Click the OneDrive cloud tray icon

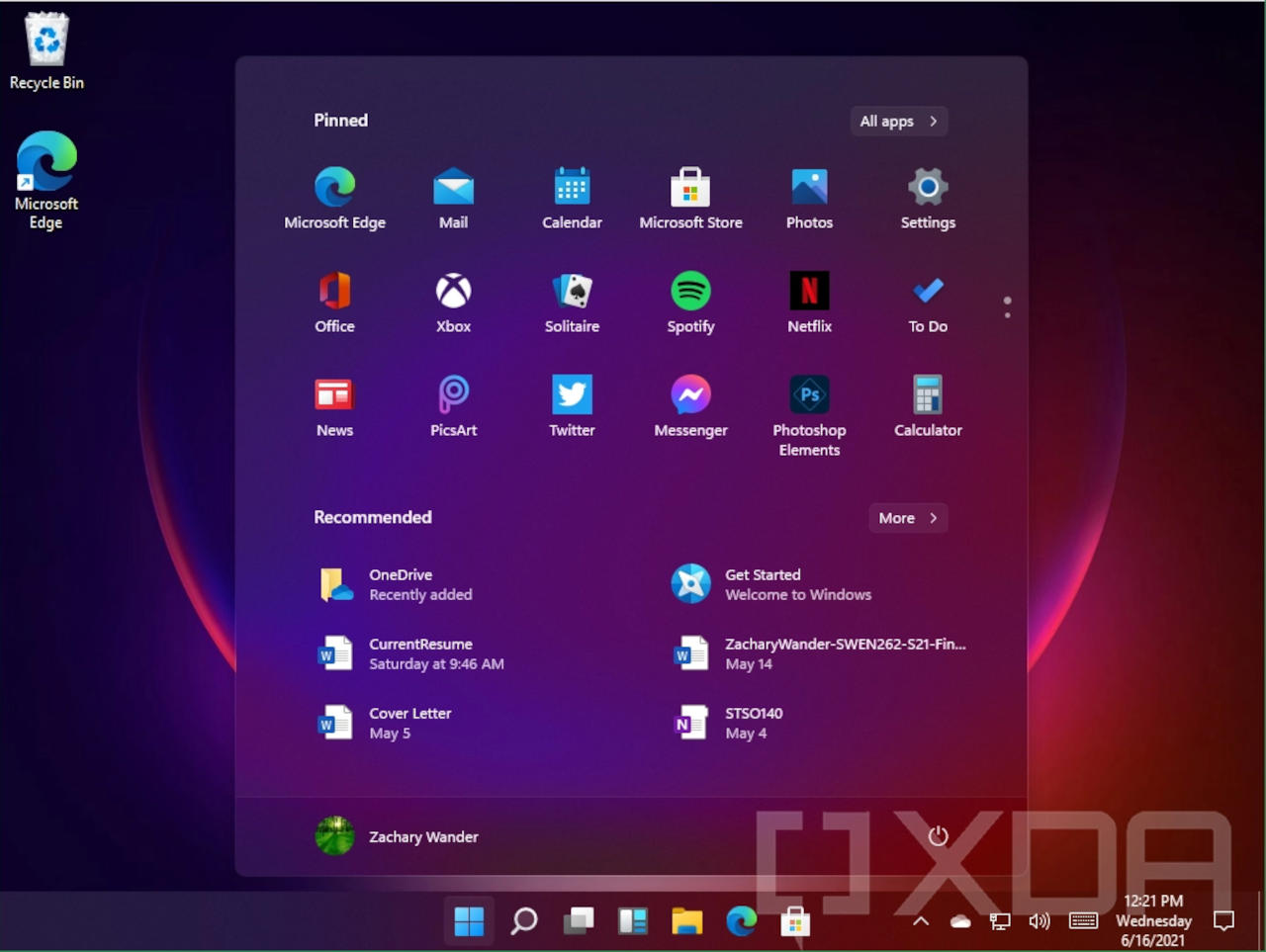tap(960, 921)
